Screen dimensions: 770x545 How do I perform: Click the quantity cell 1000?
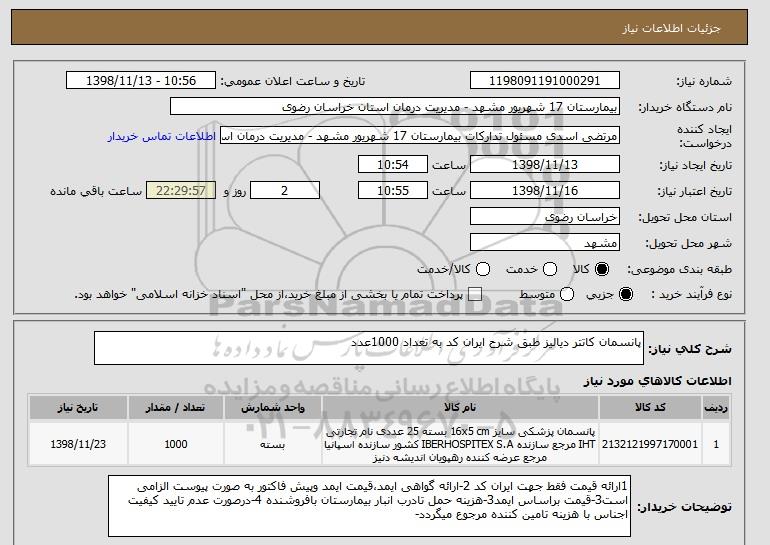click(176, 444)
